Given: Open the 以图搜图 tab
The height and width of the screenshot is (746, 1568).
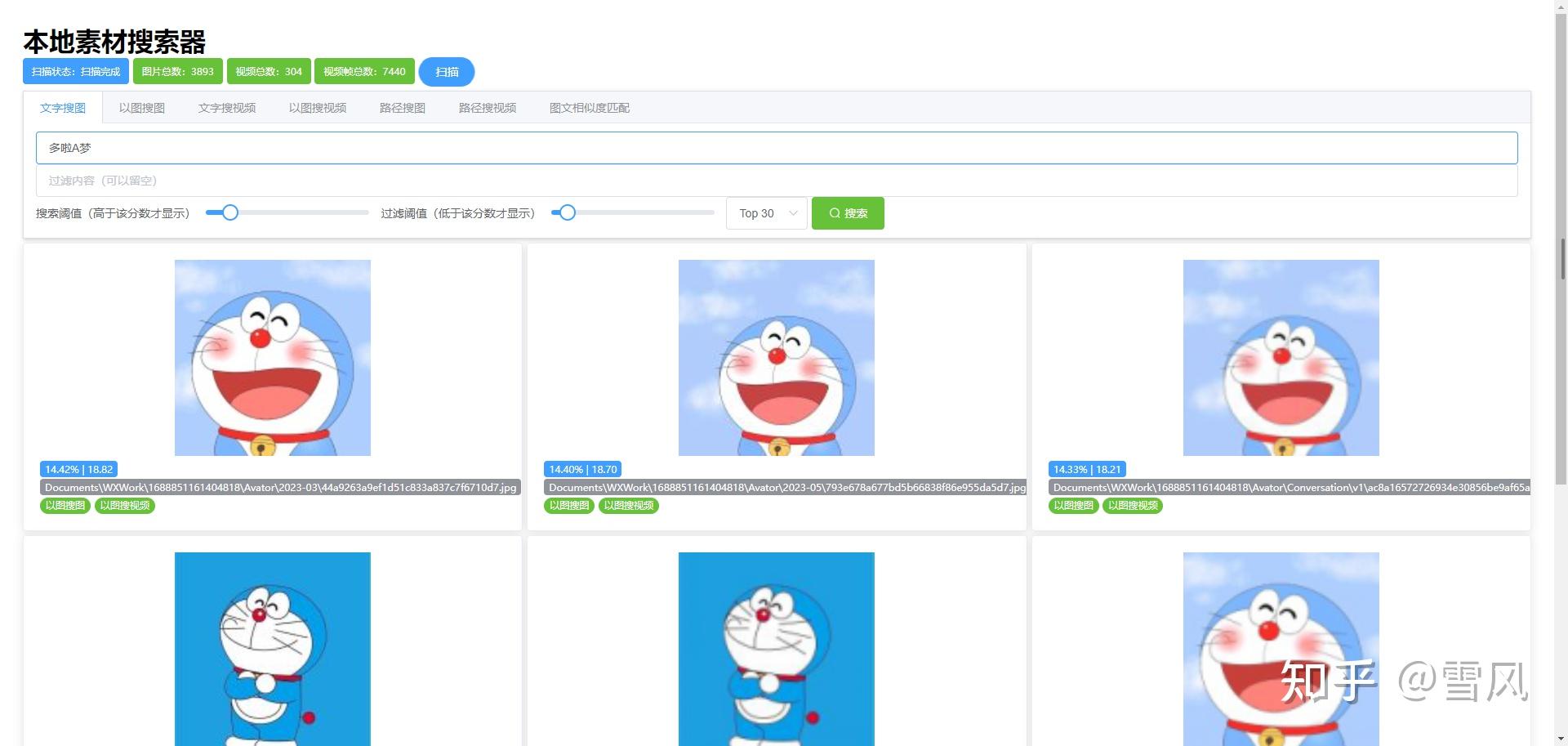Looking at the screenshot, I should point(142,108).
